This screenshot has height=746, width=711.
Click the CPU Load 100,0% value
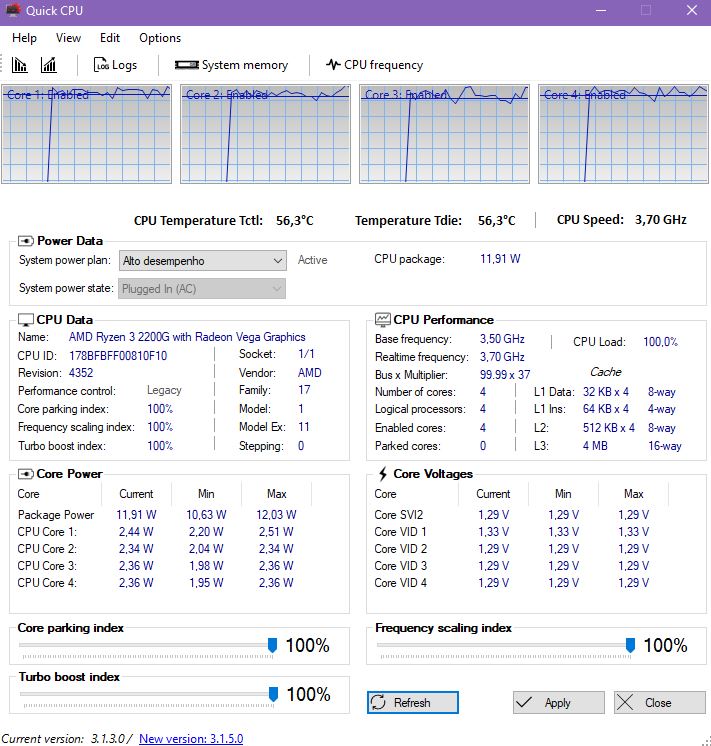[661, 342]
